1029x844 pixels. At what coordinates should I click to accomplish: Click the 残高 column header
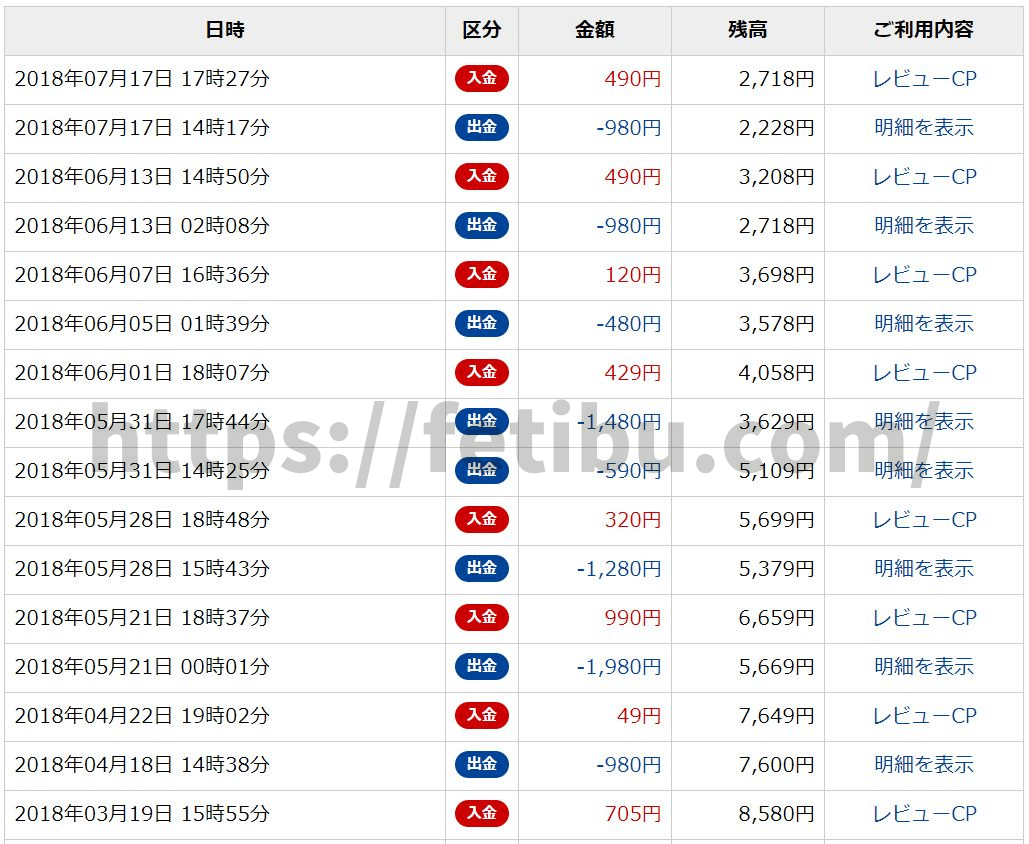747,30
